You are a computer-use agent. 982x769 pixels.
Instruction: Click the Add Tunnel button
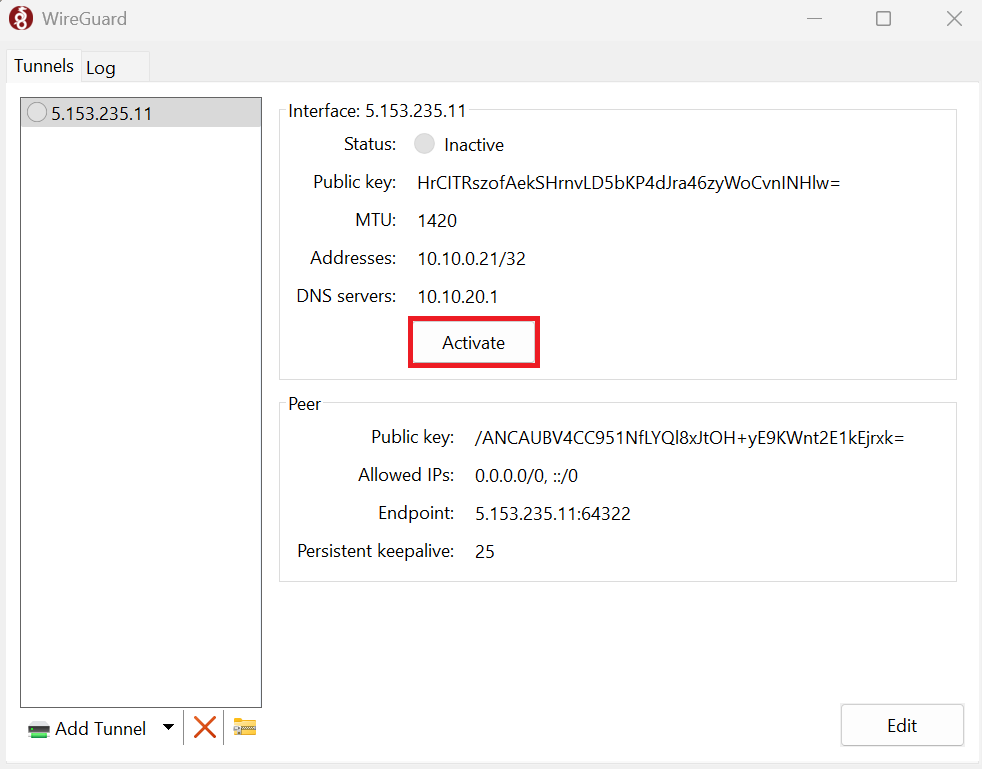[88, 728]
